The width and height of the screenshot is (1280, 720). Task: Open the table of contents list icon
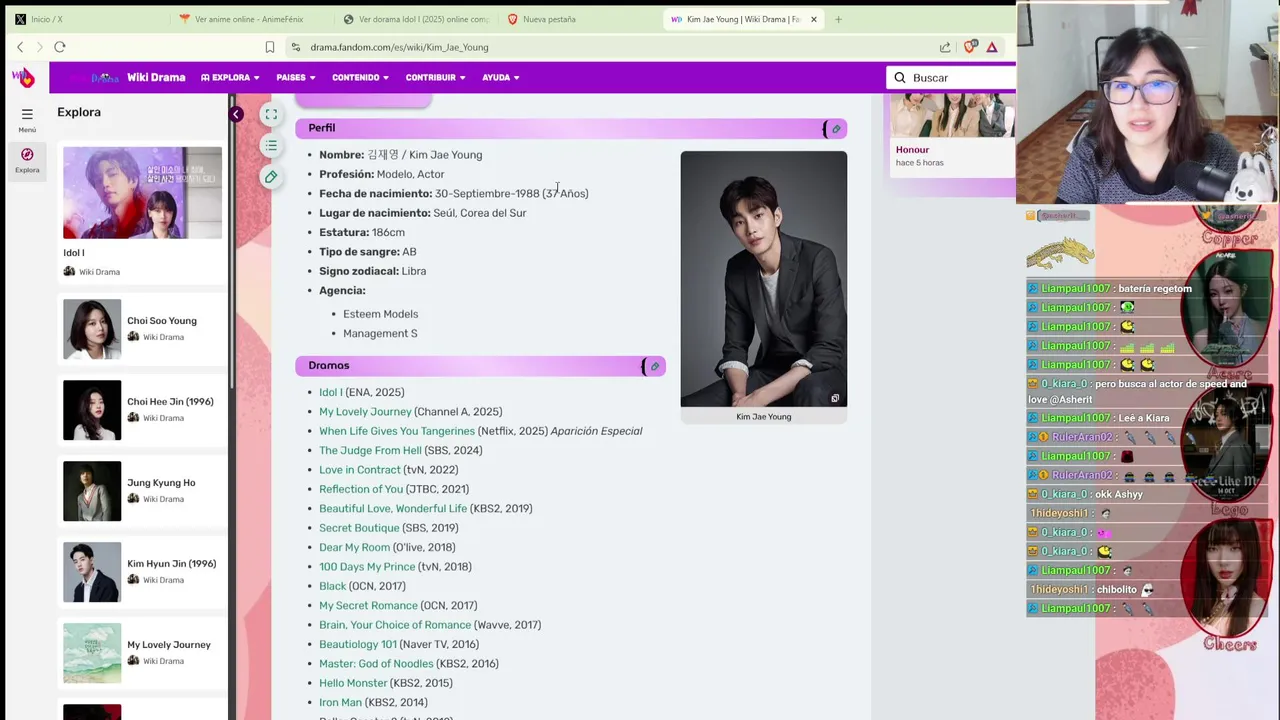coord(271,146)
